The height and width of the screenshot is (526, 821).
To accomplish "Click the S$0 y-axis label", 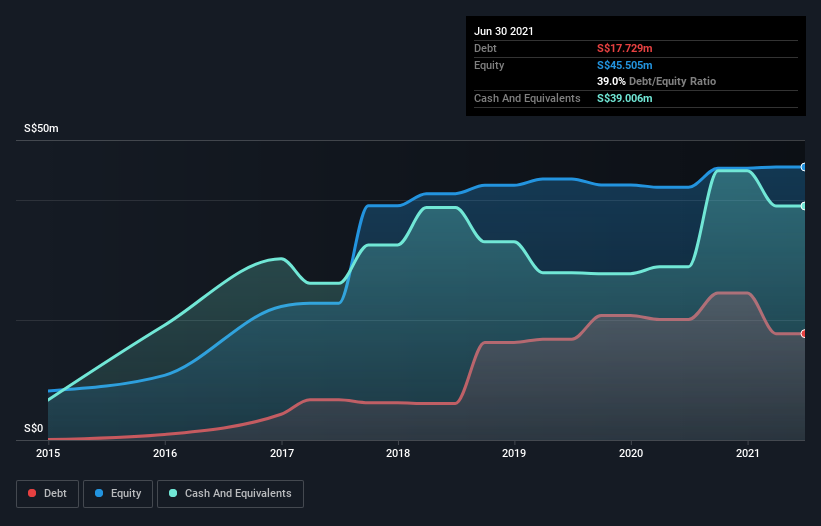I will 34,428.
